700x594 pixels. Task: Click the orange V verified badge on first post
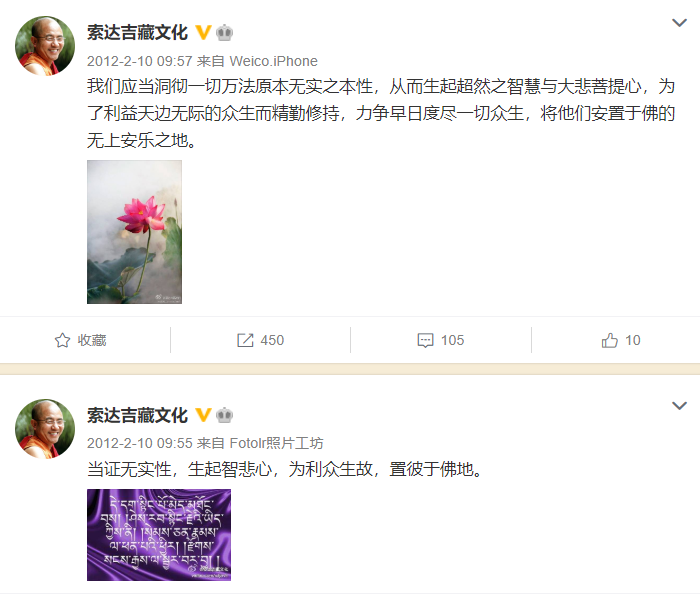pos(203,32)
